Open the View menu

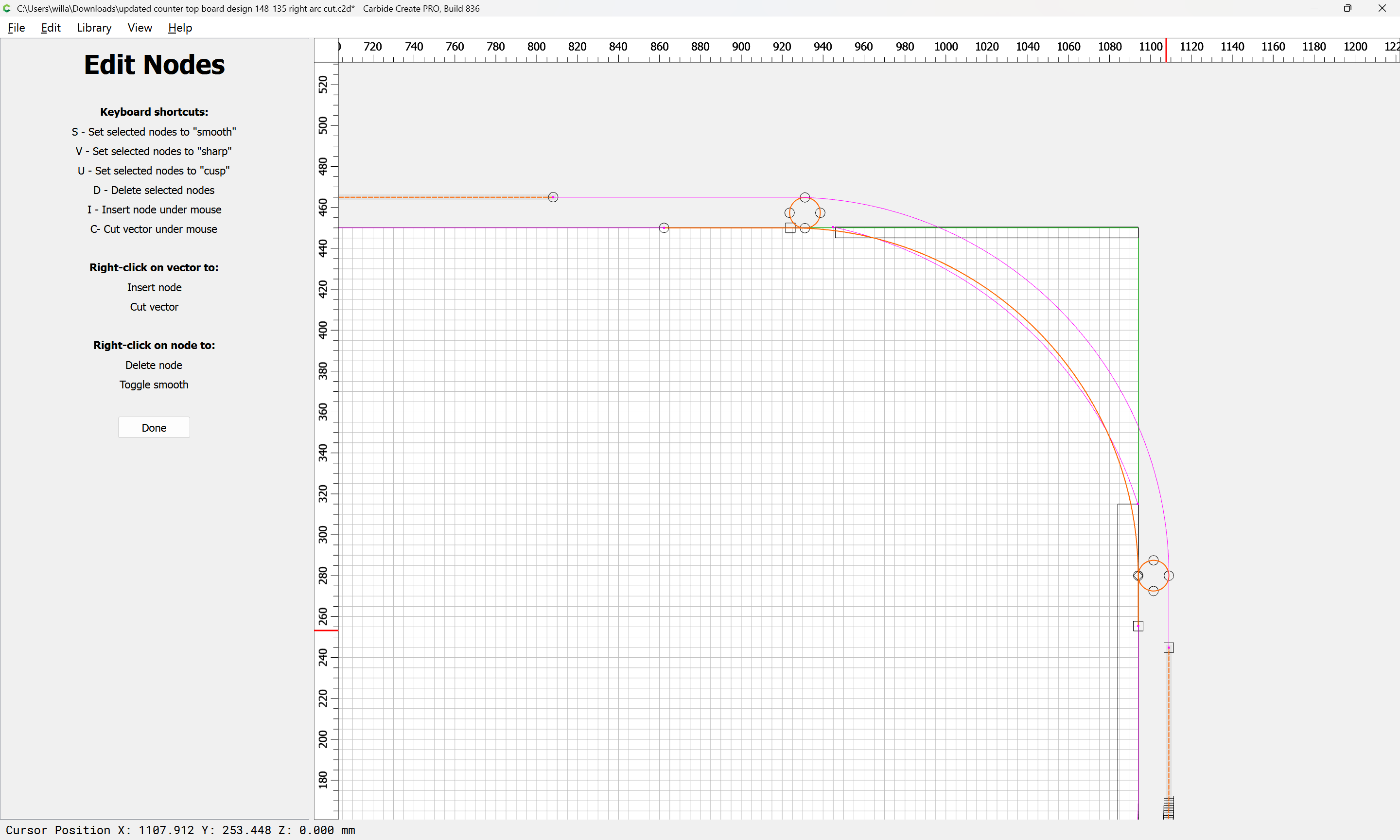click(x=139, y=28)
